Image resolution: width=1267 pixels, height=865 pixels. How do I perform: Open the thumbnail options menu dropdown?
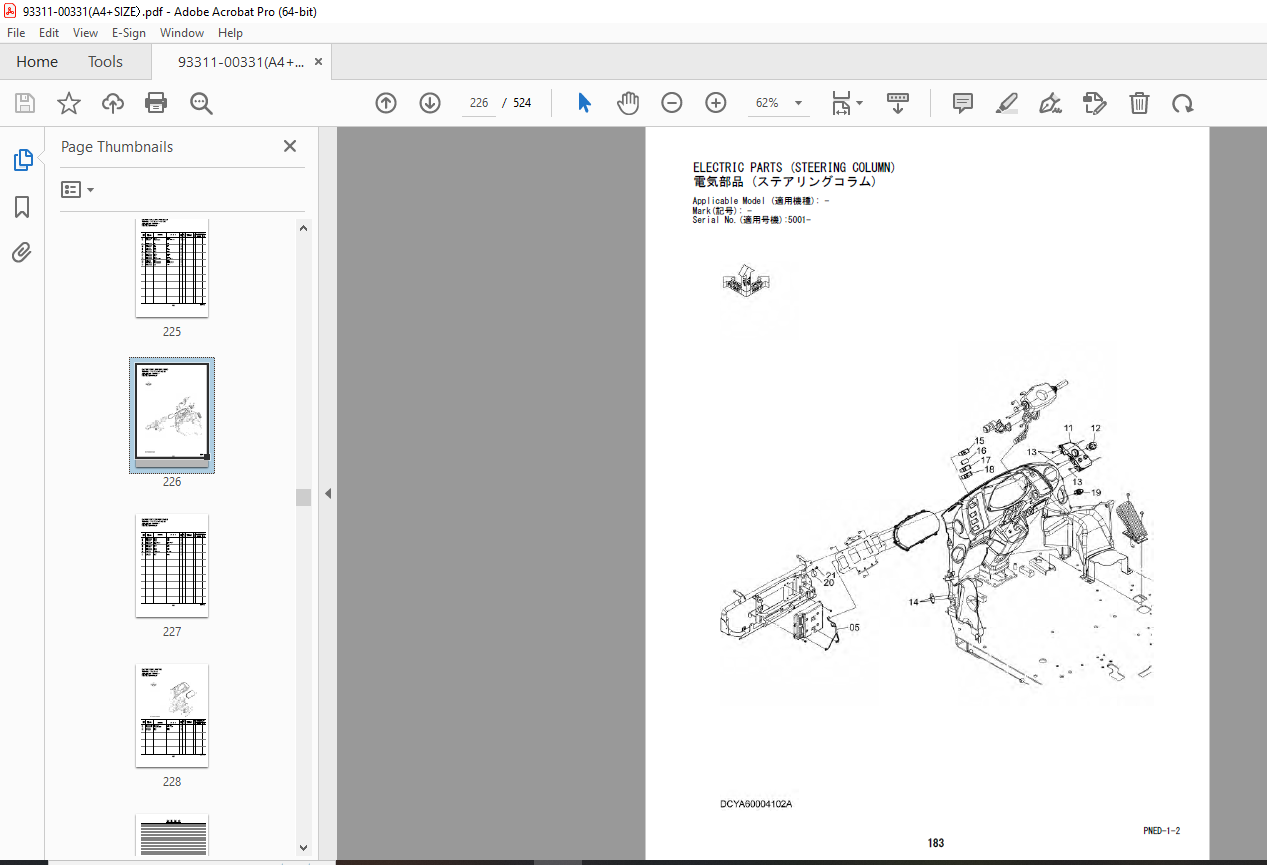click(x=78, y=189)
